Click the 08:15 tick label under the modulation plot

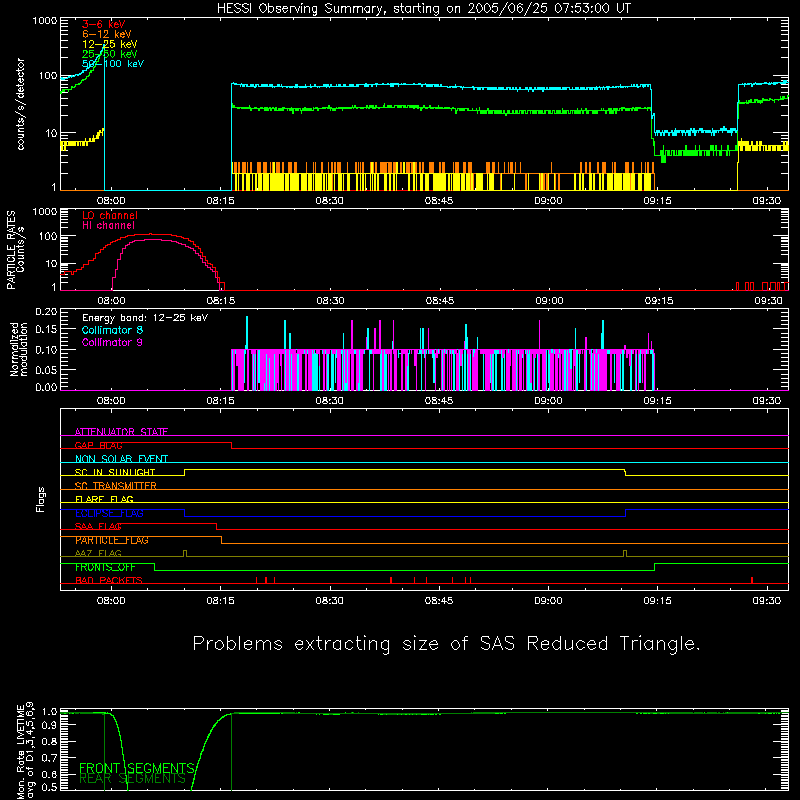[220, 401]
